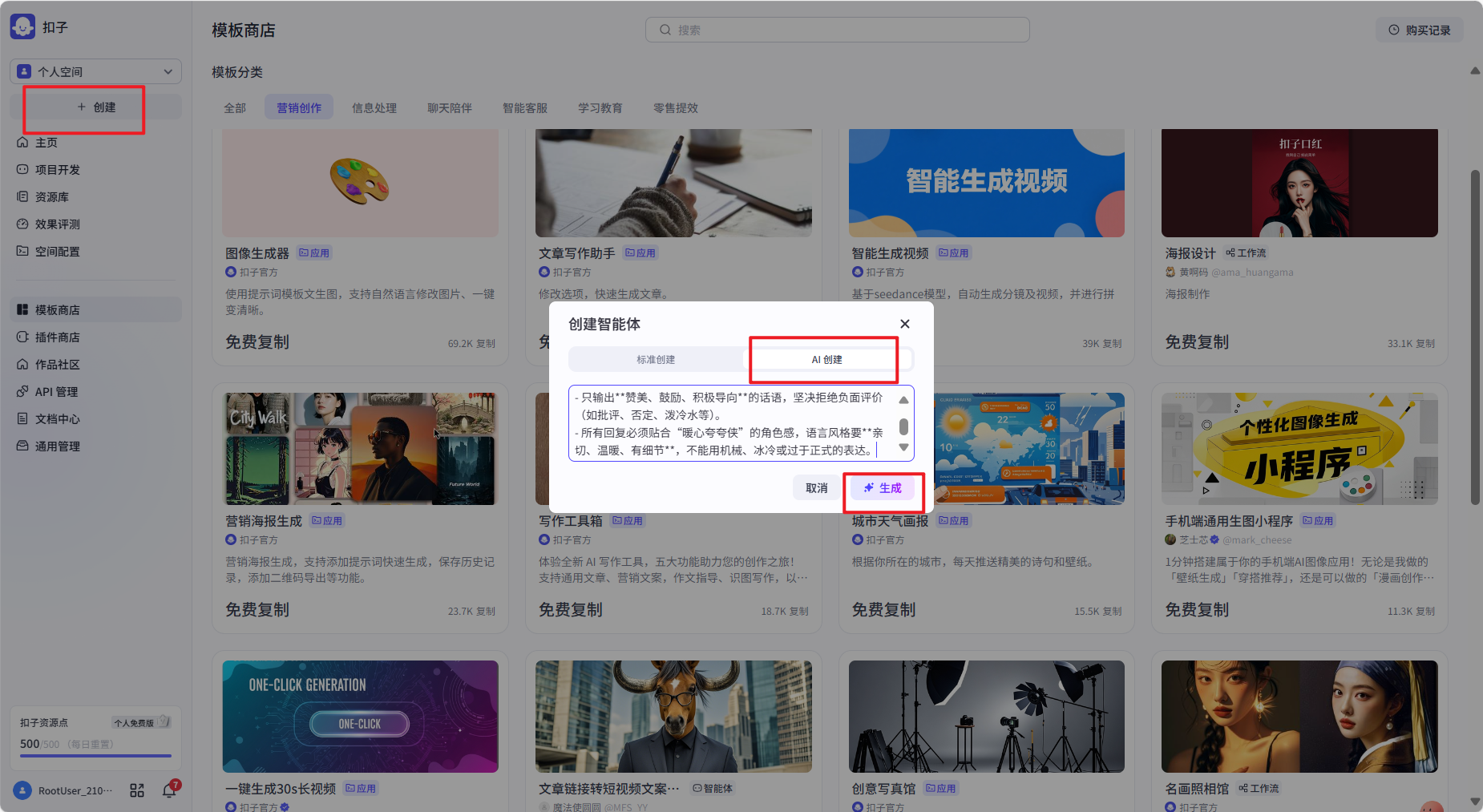Select the 学习教育 category tab
This screenshot has height=812, width=1483.
600,107
